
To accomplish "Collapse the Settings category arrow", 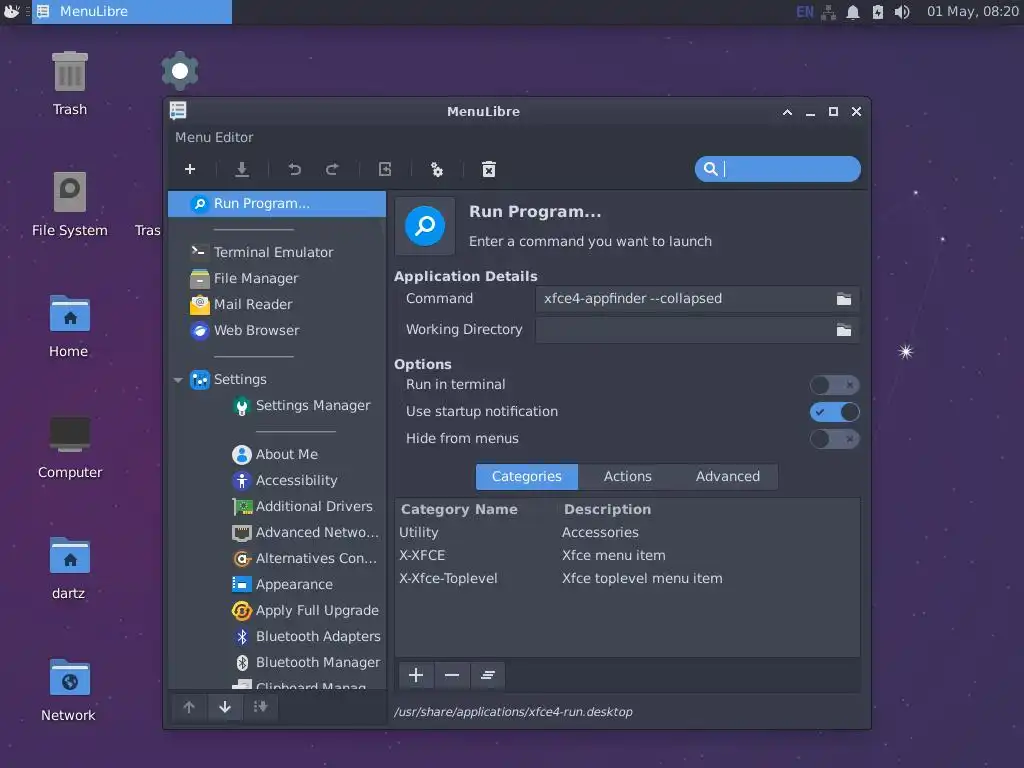I will pyautogui.click(x=178, y=379).
